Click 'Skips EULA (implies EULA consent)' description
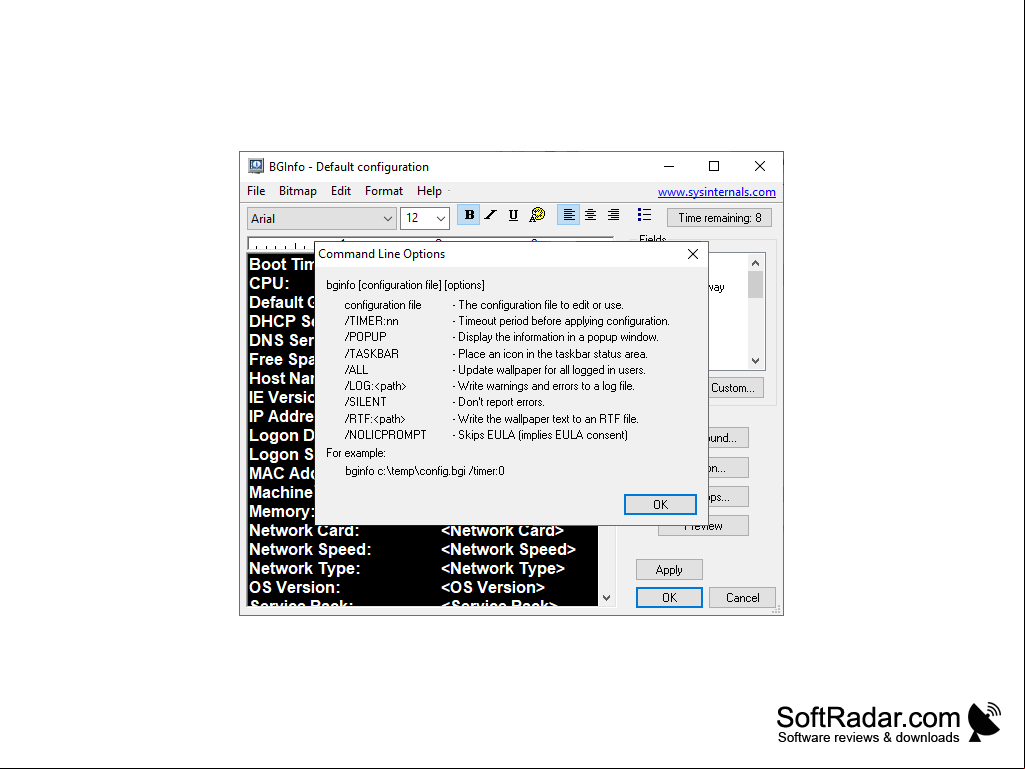The width and height of the screenshot is (1025, 769). coord(541,435)
